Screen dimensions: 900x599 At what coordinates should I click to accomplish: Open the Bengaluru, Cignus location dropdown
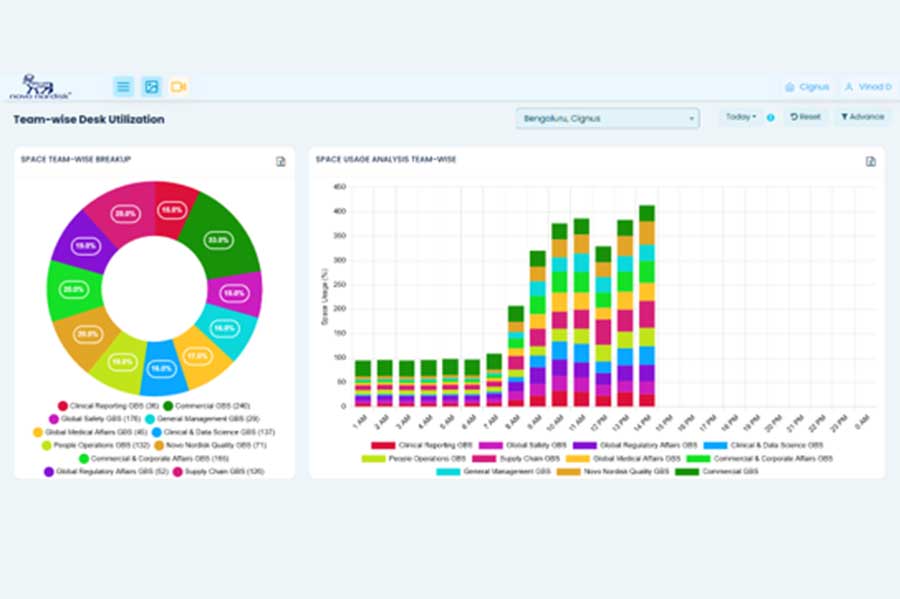point(607,118)
